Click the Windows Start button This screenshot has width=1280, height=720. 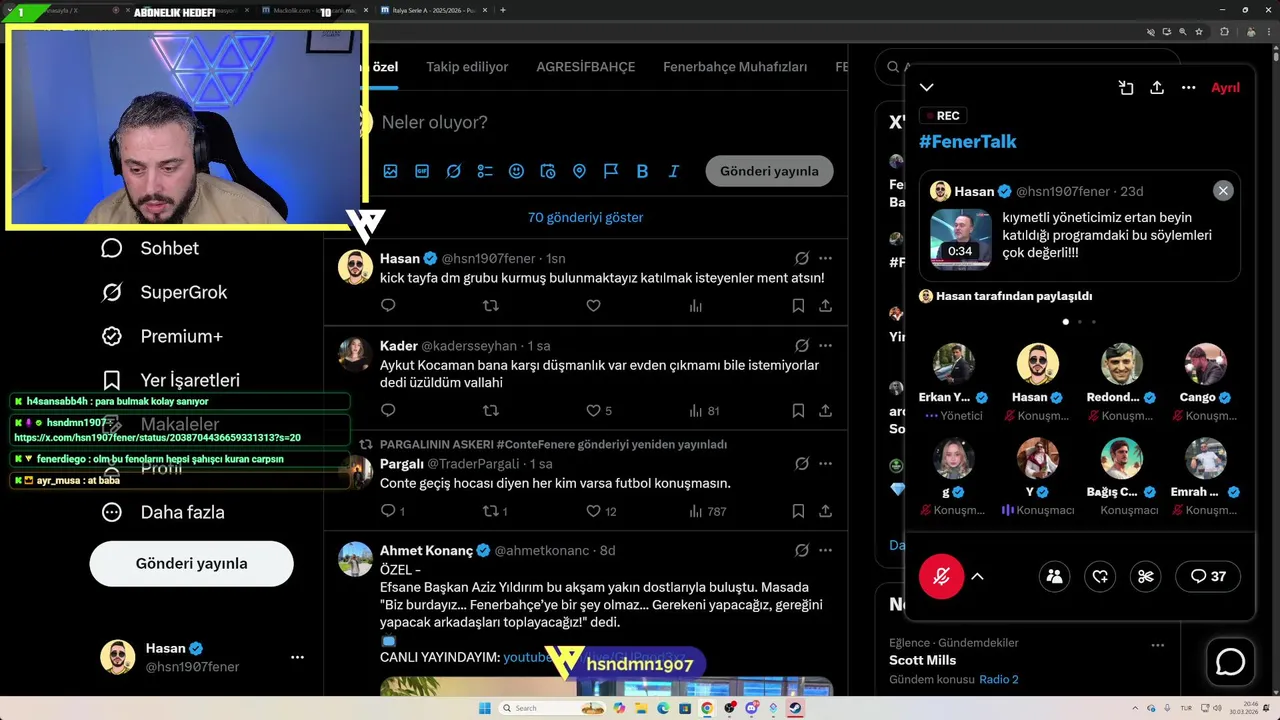pos(485,708)
